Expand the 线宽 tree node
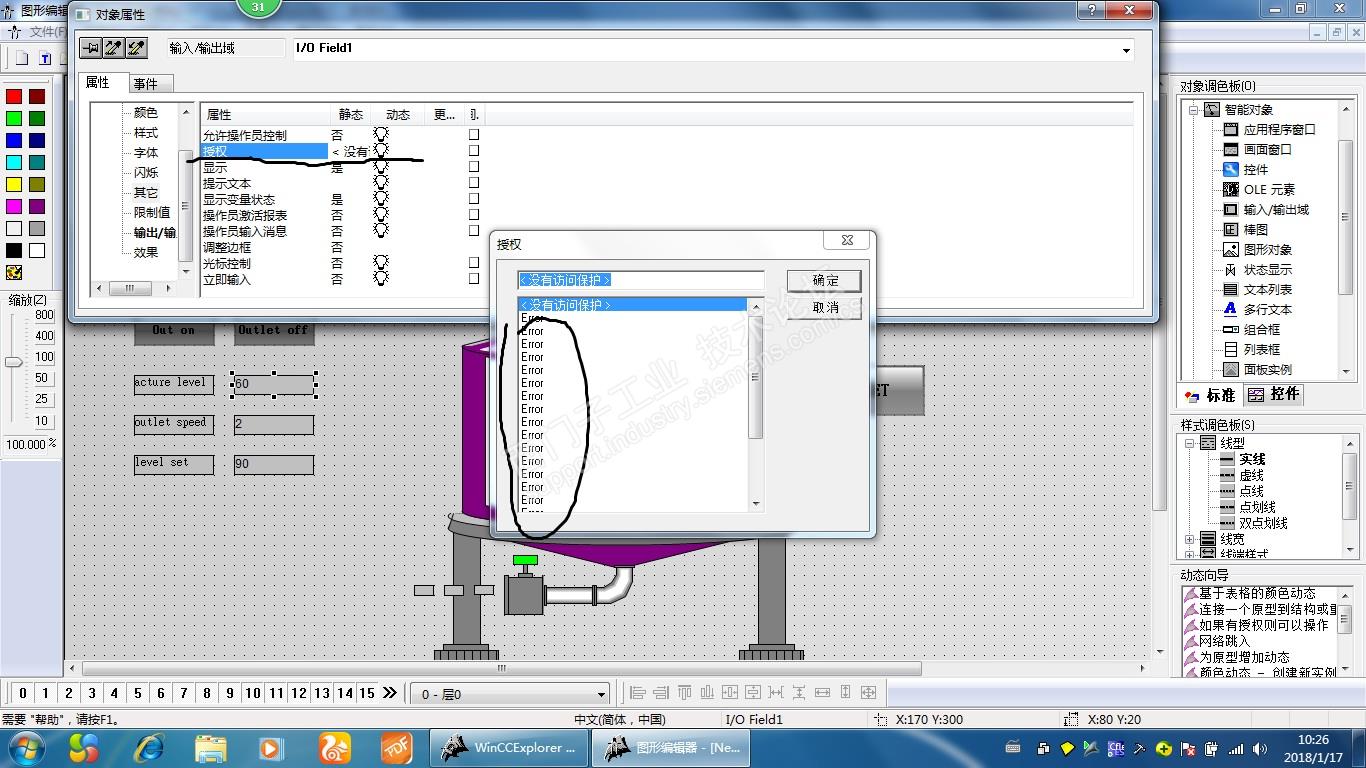Viewport: 1366px width, 768px height. pos(1190,539)
